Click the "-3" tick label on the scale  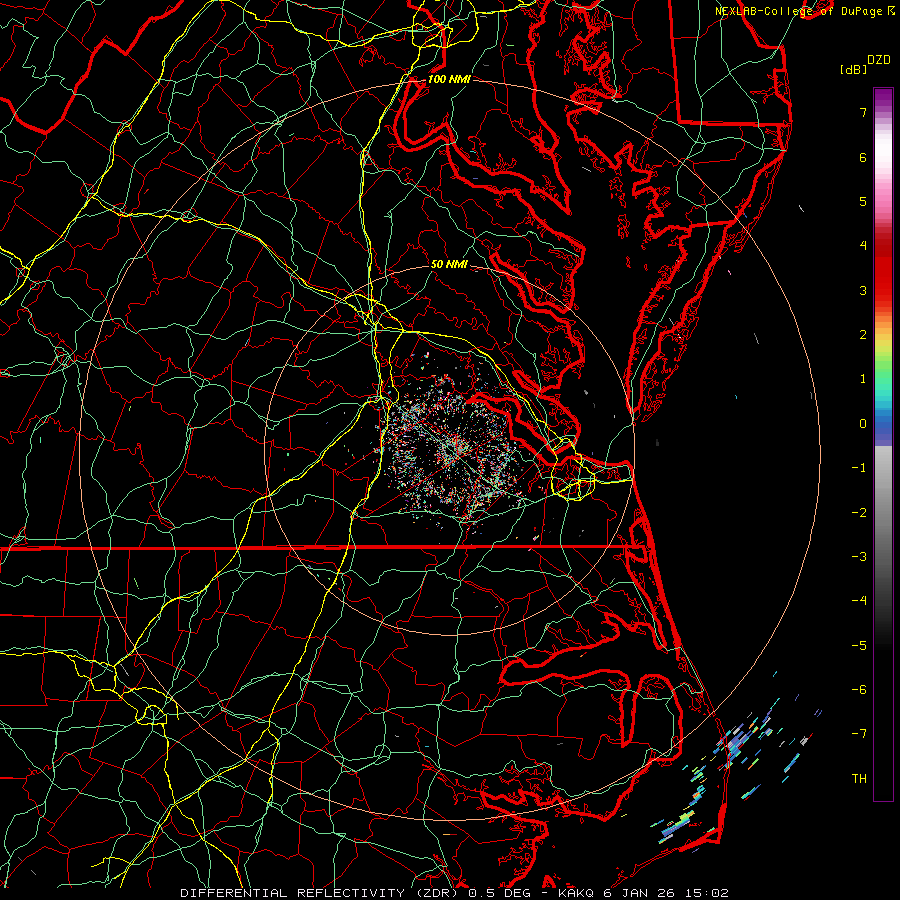pos(859,557)
